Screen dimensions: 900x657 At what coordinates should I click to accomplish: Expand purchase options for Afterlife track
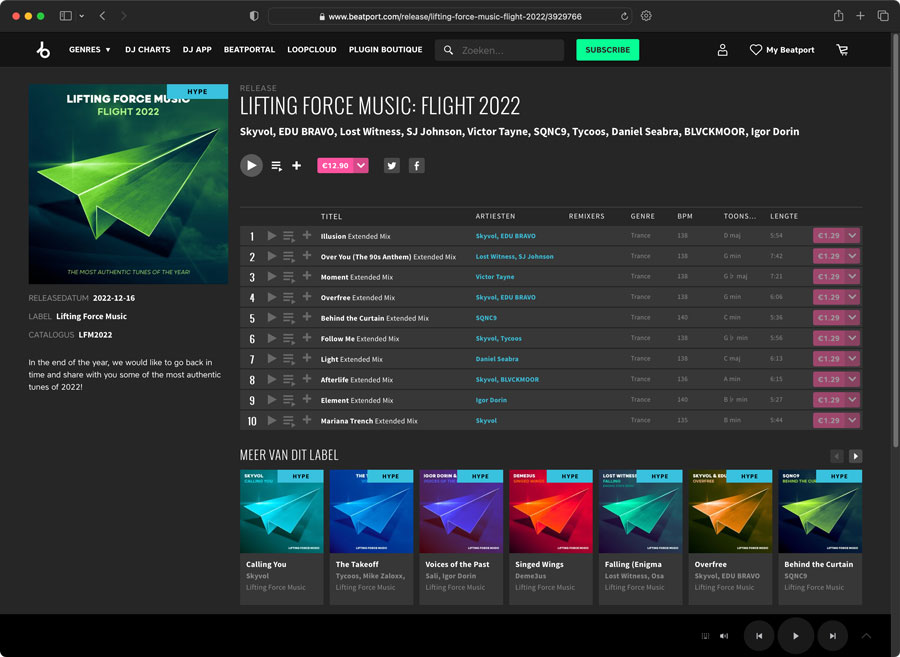pos(852,380)
